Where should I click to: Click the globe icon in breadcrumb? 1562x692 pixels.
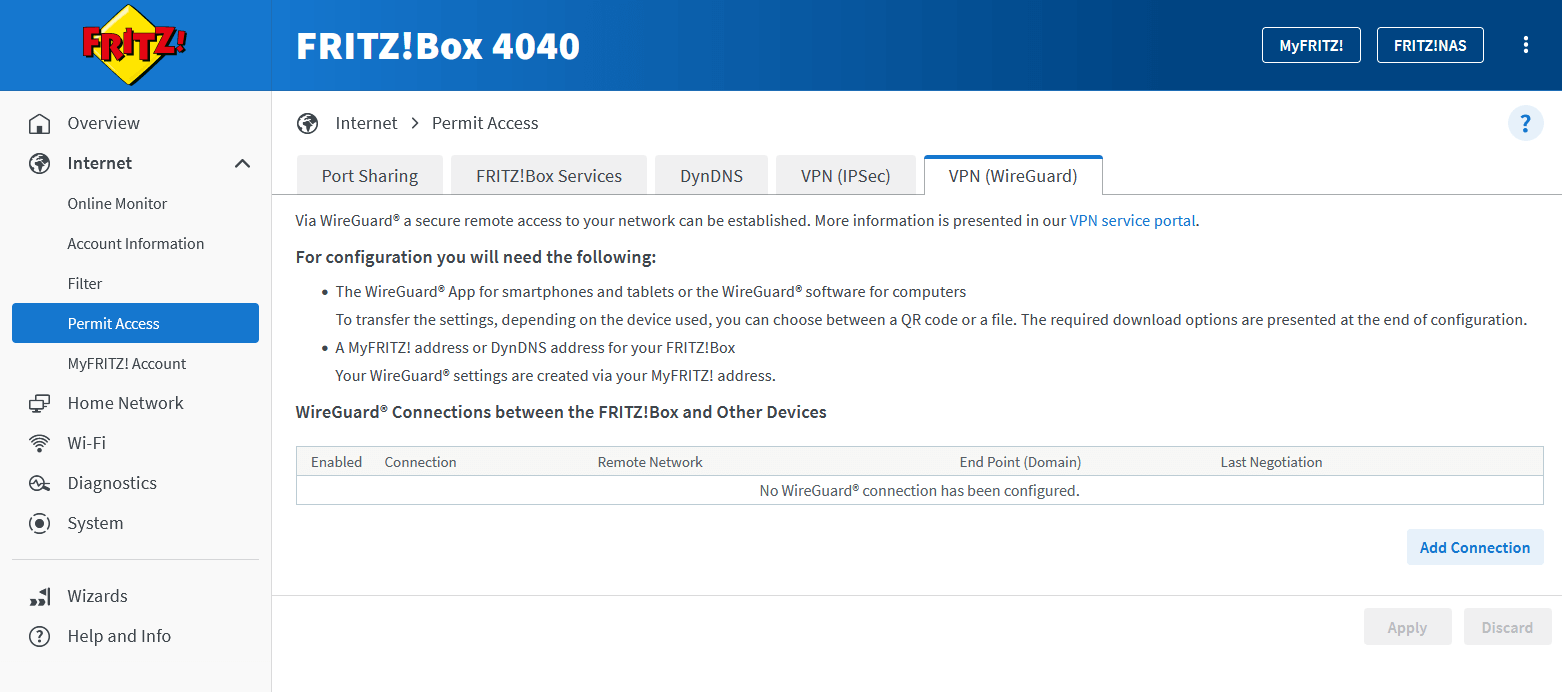pos(307,123)
